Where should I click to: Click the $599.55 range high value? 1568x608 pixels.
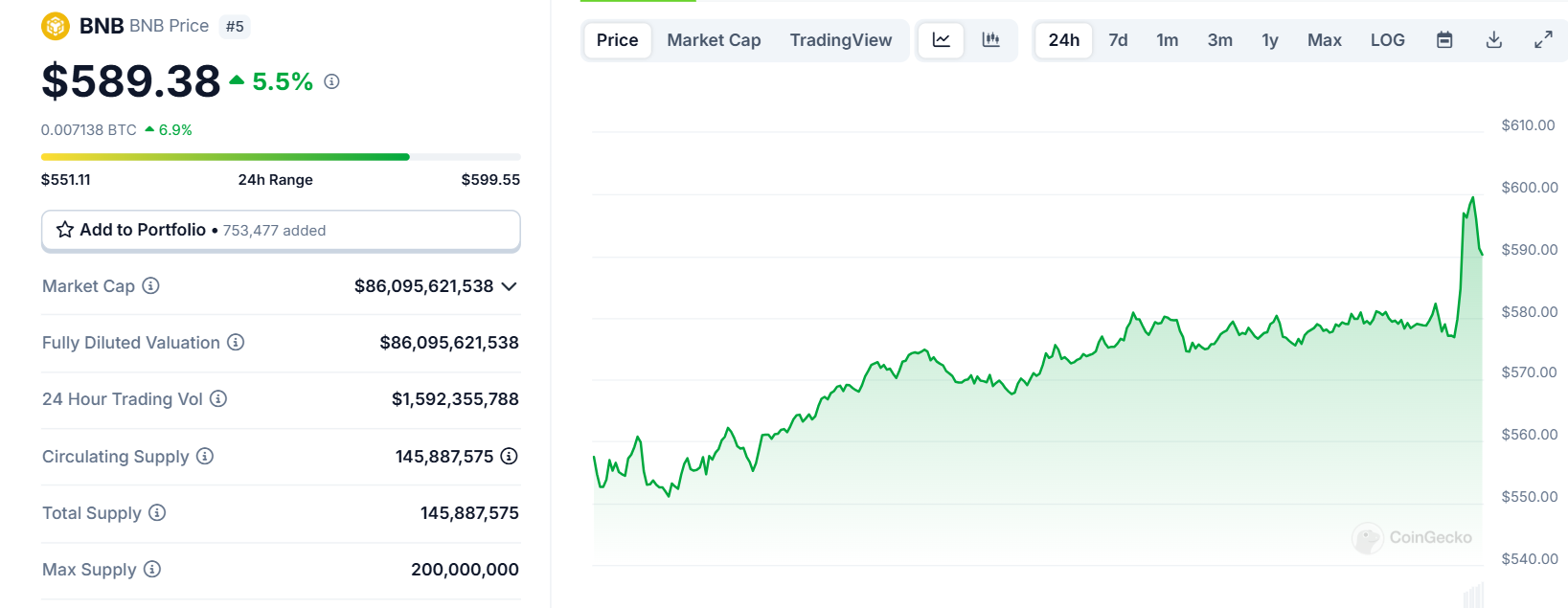point(490,180)
